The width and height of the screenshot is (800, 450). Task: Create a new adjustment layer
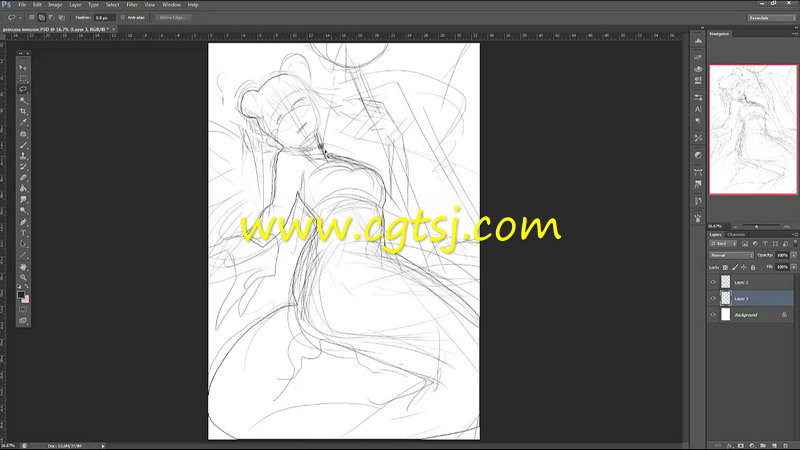(752, 446)
